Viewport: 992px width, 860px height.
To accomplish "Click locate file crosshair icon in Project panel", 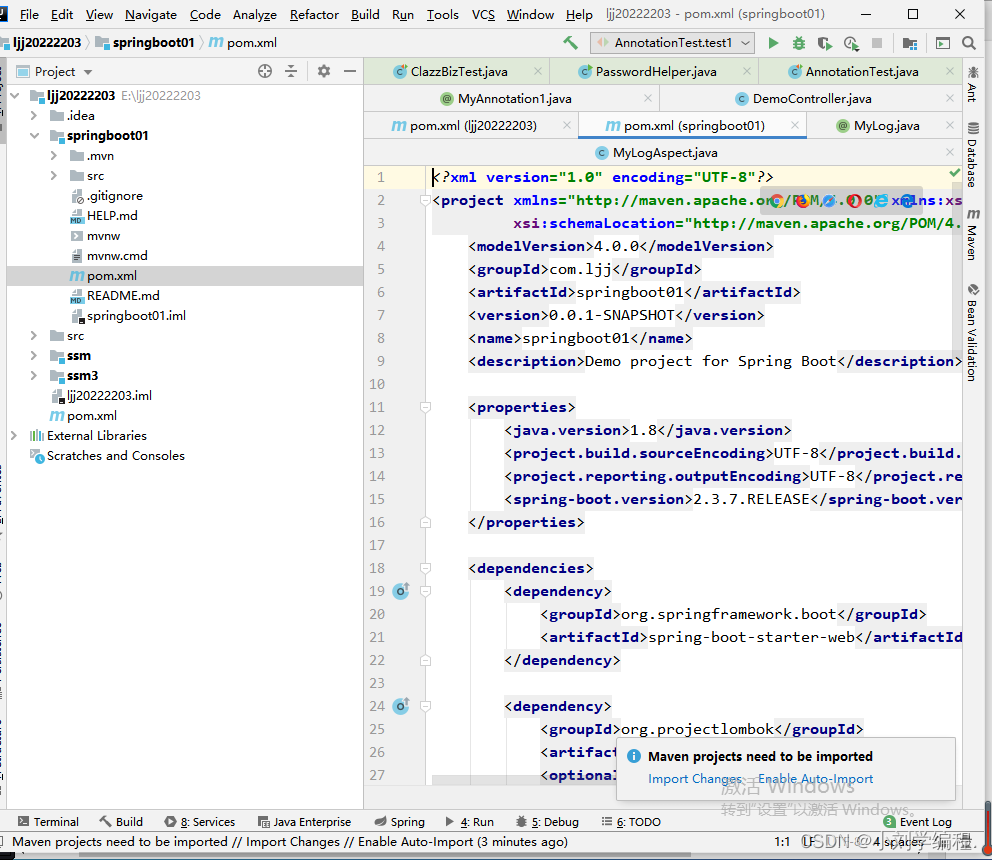I will [x=265, y=72].
